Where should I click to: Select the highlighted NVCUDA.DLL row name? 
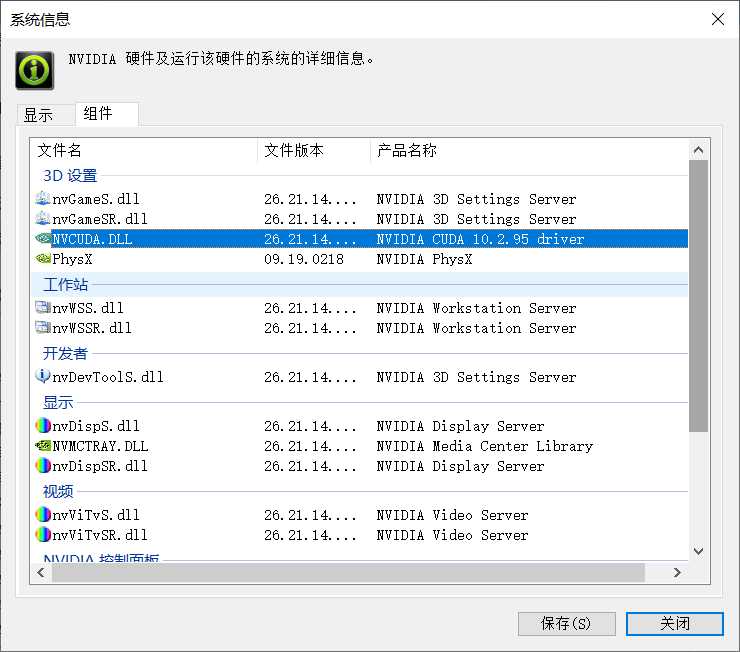pos(92,239)
